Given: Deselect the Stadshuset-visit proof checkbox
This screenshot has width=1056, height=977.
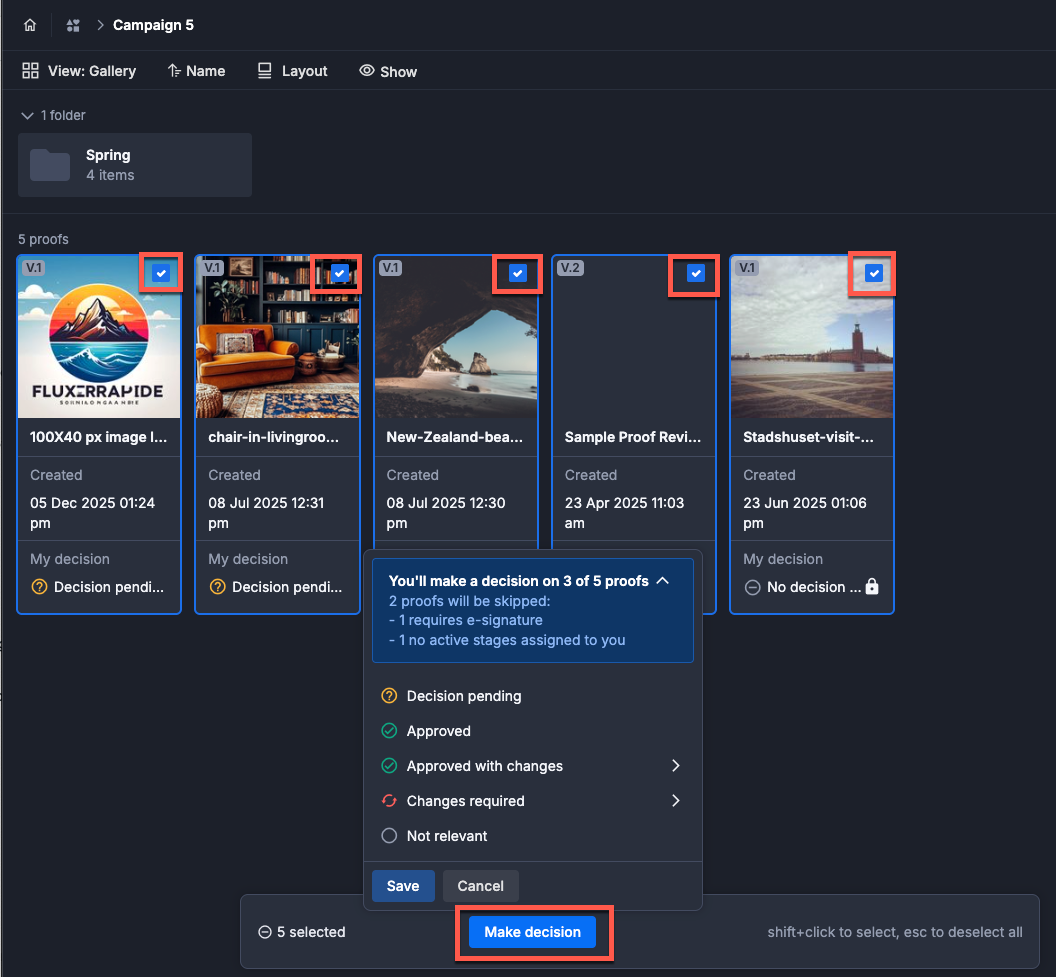Looking at the screenshot, I should (874, 273).
